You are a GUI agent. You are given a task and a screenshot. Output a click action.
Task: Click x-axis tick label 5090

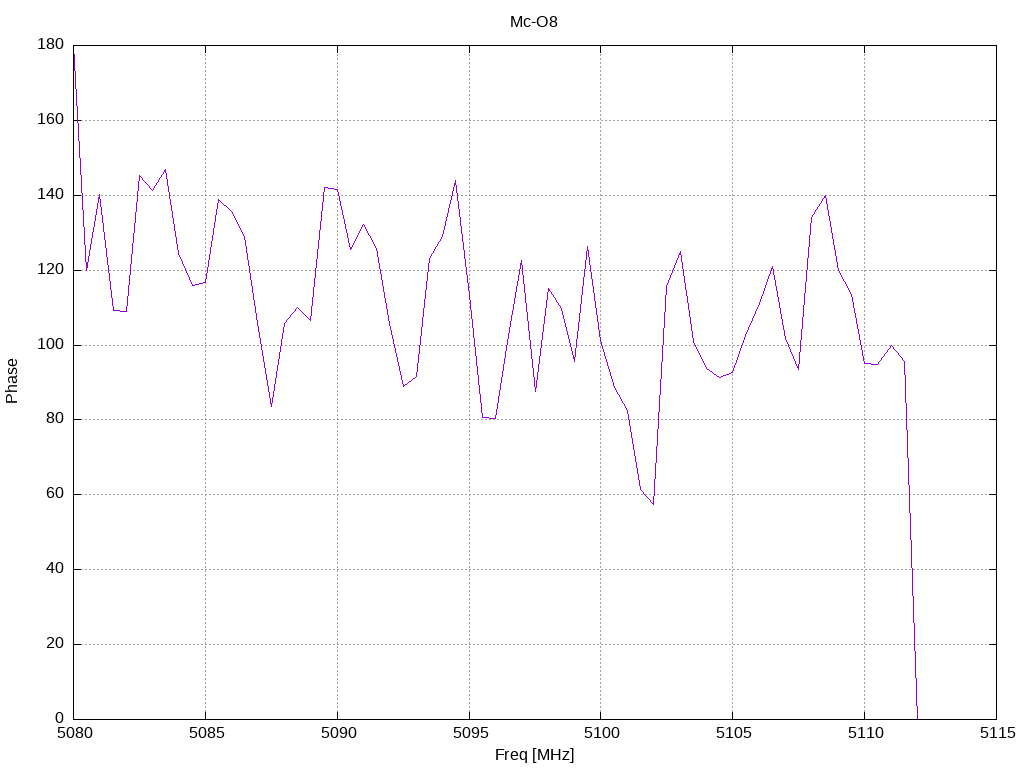[x=338, y=733]
